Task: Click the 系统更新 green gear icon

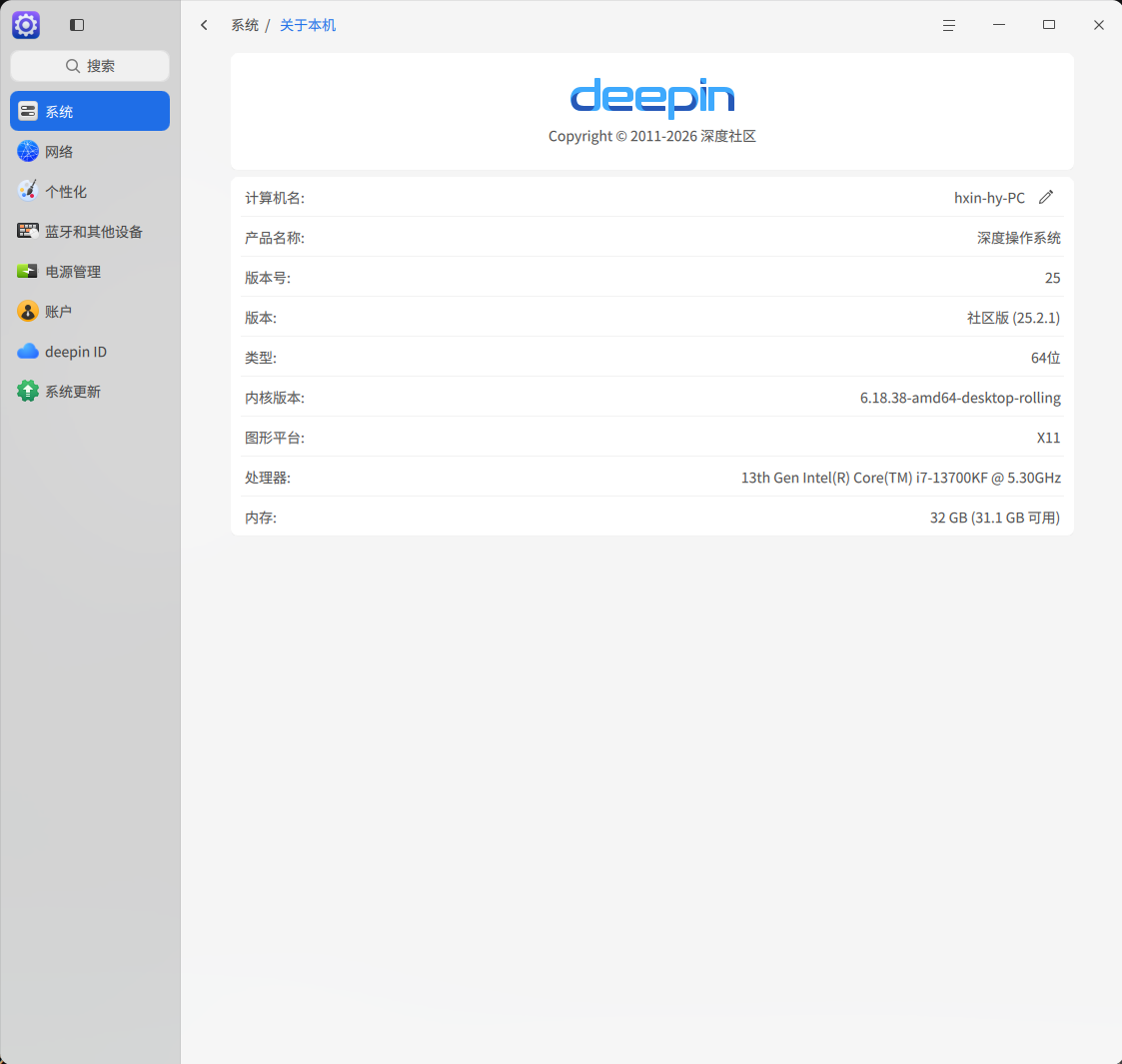Action: click(x=28, y=392)
